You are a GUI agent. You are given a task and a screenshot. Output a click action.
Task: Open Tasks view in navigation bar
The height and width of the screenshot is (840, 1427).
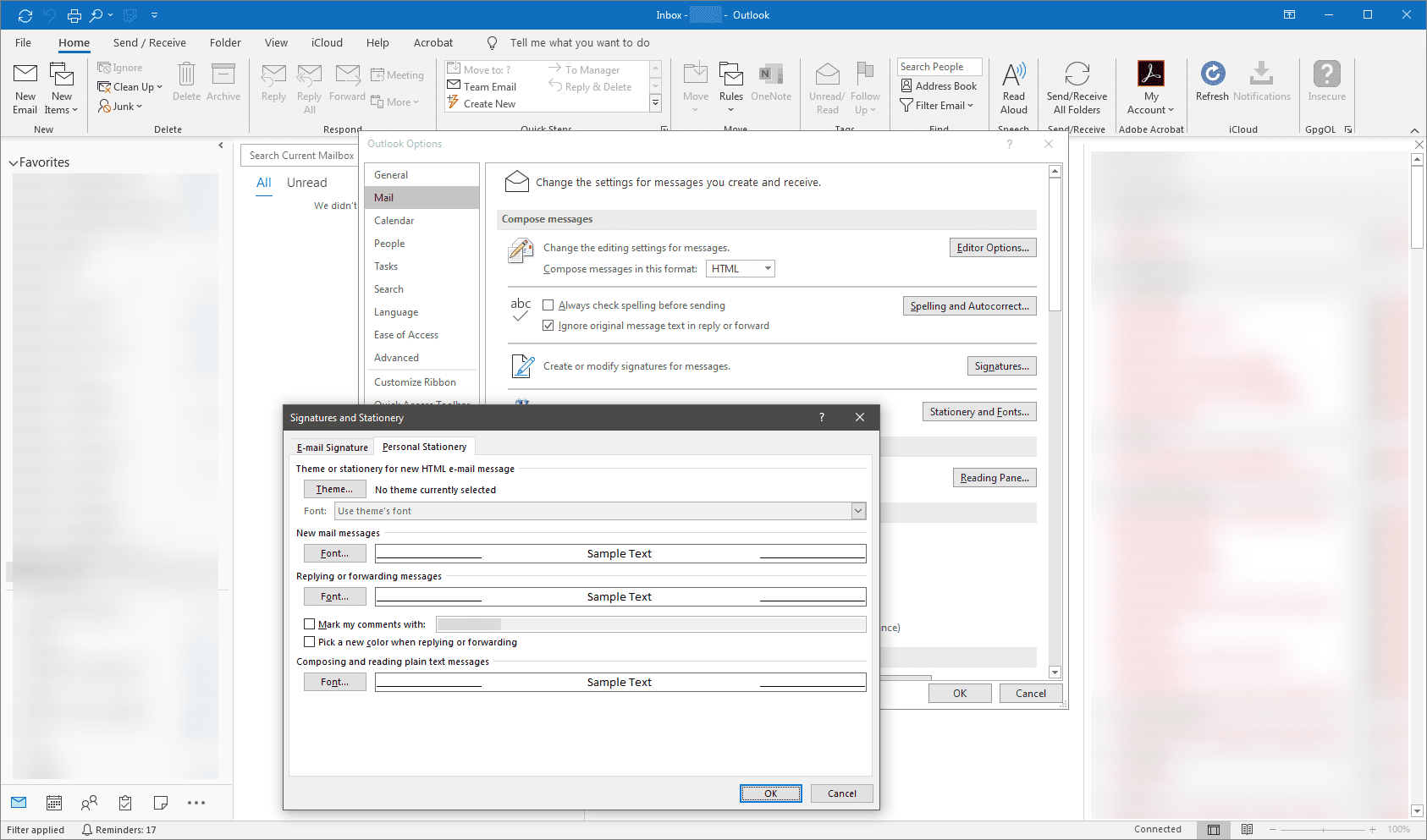click(125, 803)
